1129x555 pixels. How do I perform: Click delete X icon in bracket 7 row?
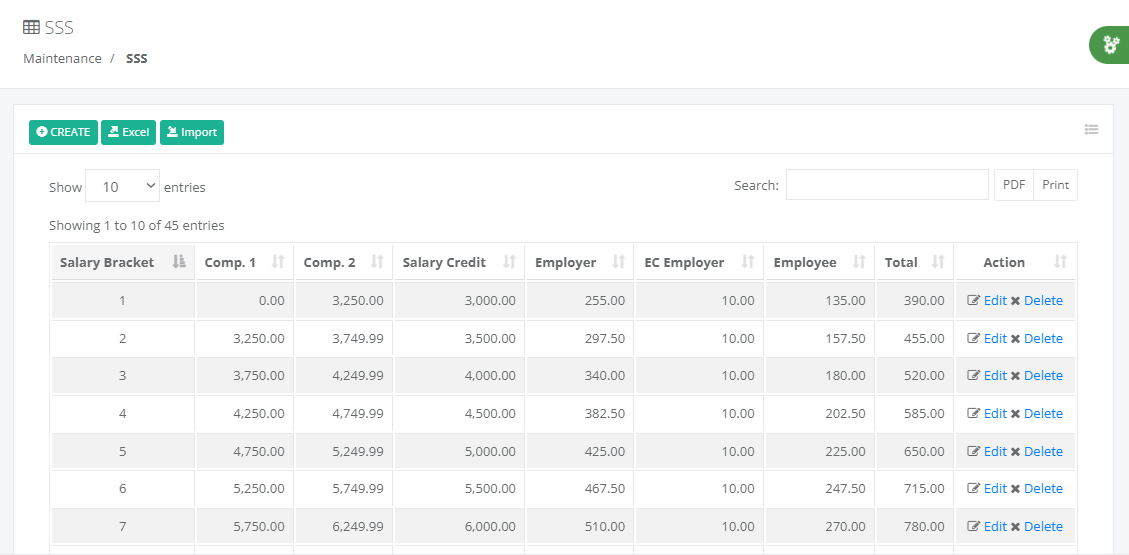pos(1015,527)
